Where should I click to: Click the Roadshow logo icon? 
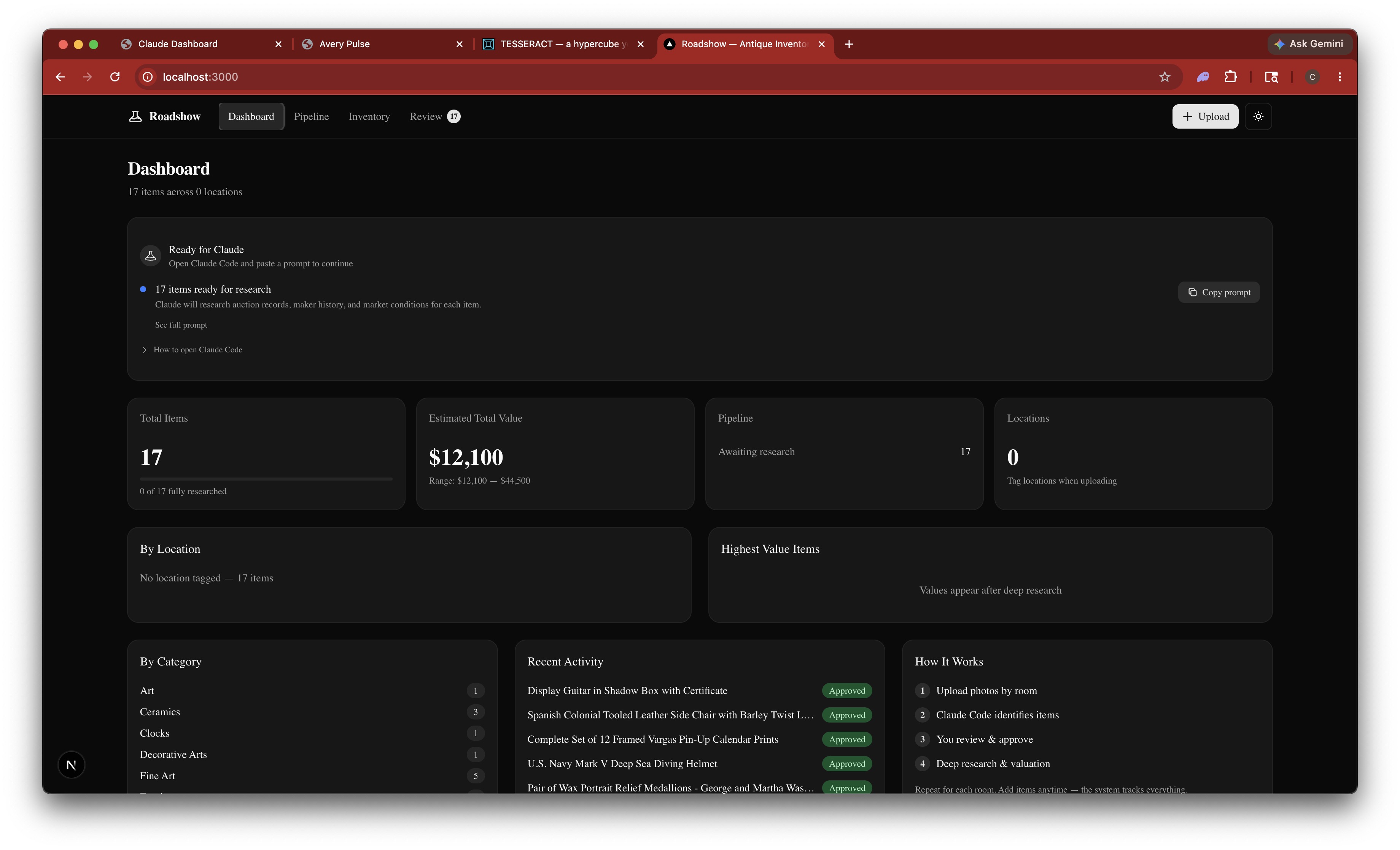[135, 116]
